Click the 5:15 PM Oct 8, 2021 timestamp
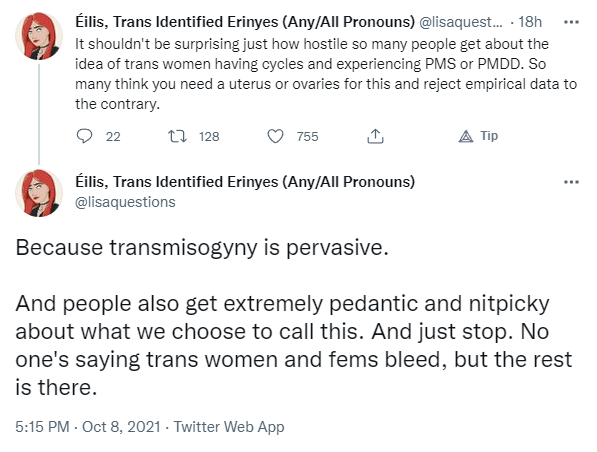 pos(88,427)
